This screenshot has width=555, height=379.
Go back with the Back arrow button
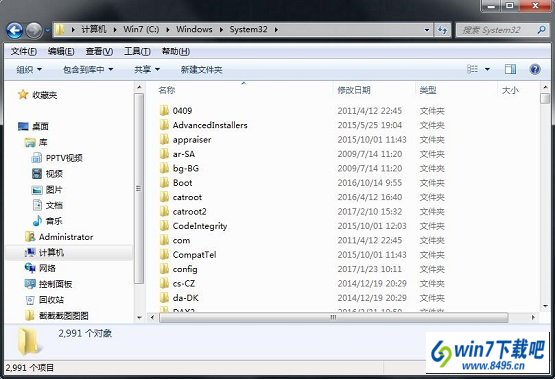(15, 30)
